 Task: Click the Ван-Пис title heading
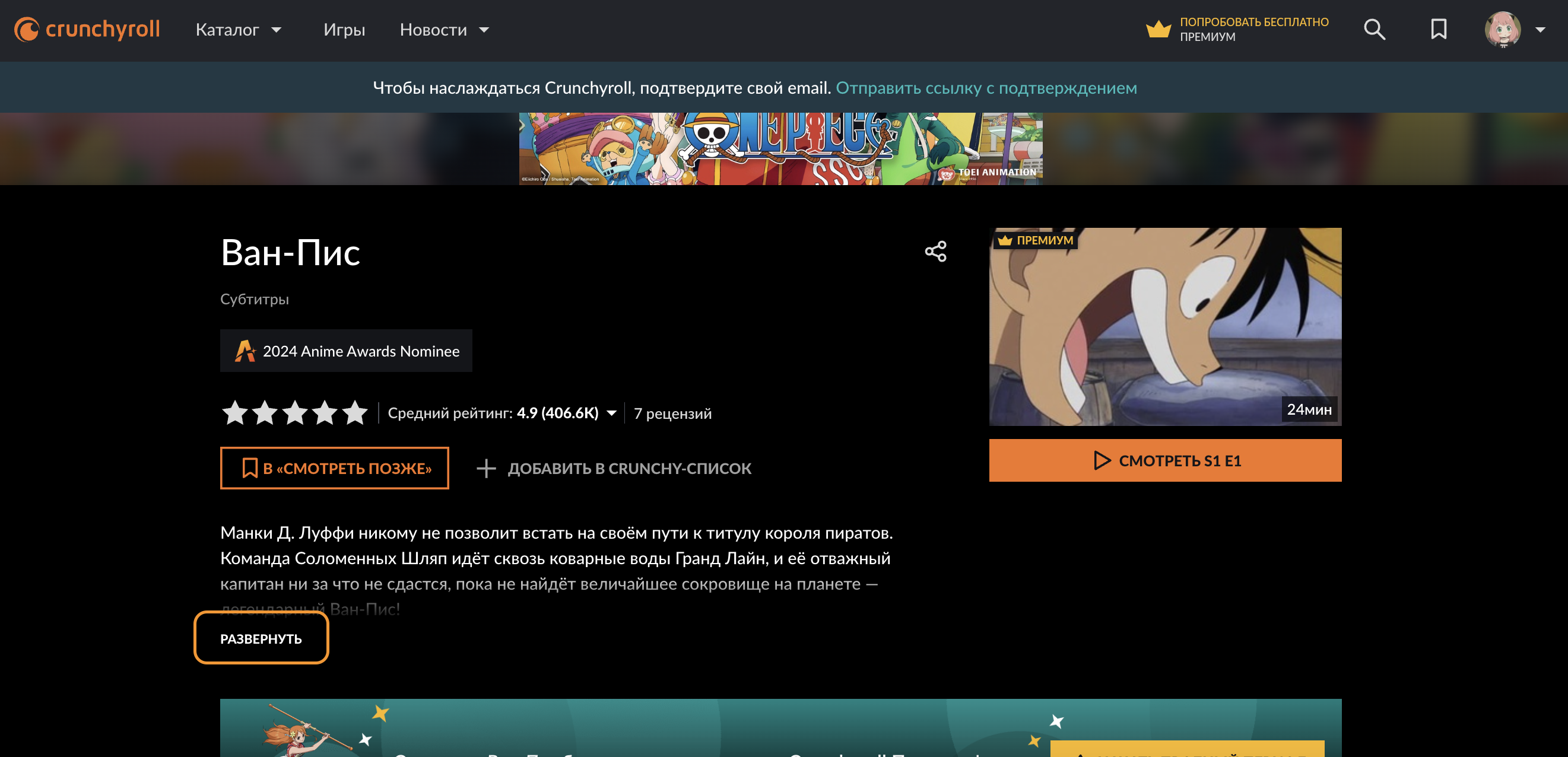(290, 252)
